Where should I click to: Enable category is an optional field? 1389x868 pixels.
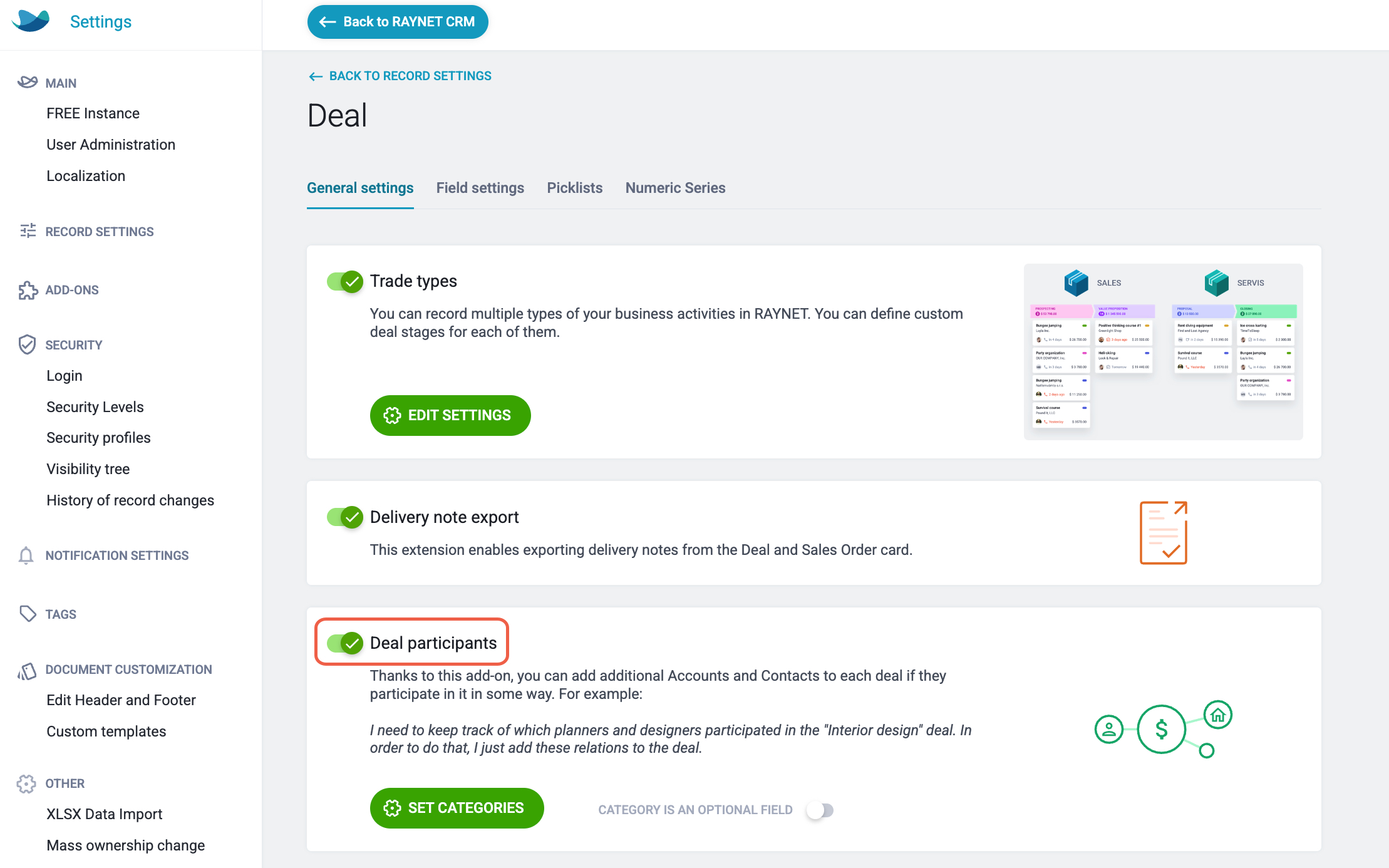tap(820, 810)
